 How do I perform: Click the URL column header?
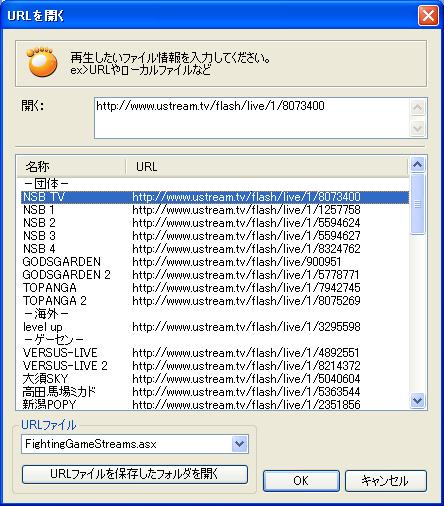tap(267, 166)
